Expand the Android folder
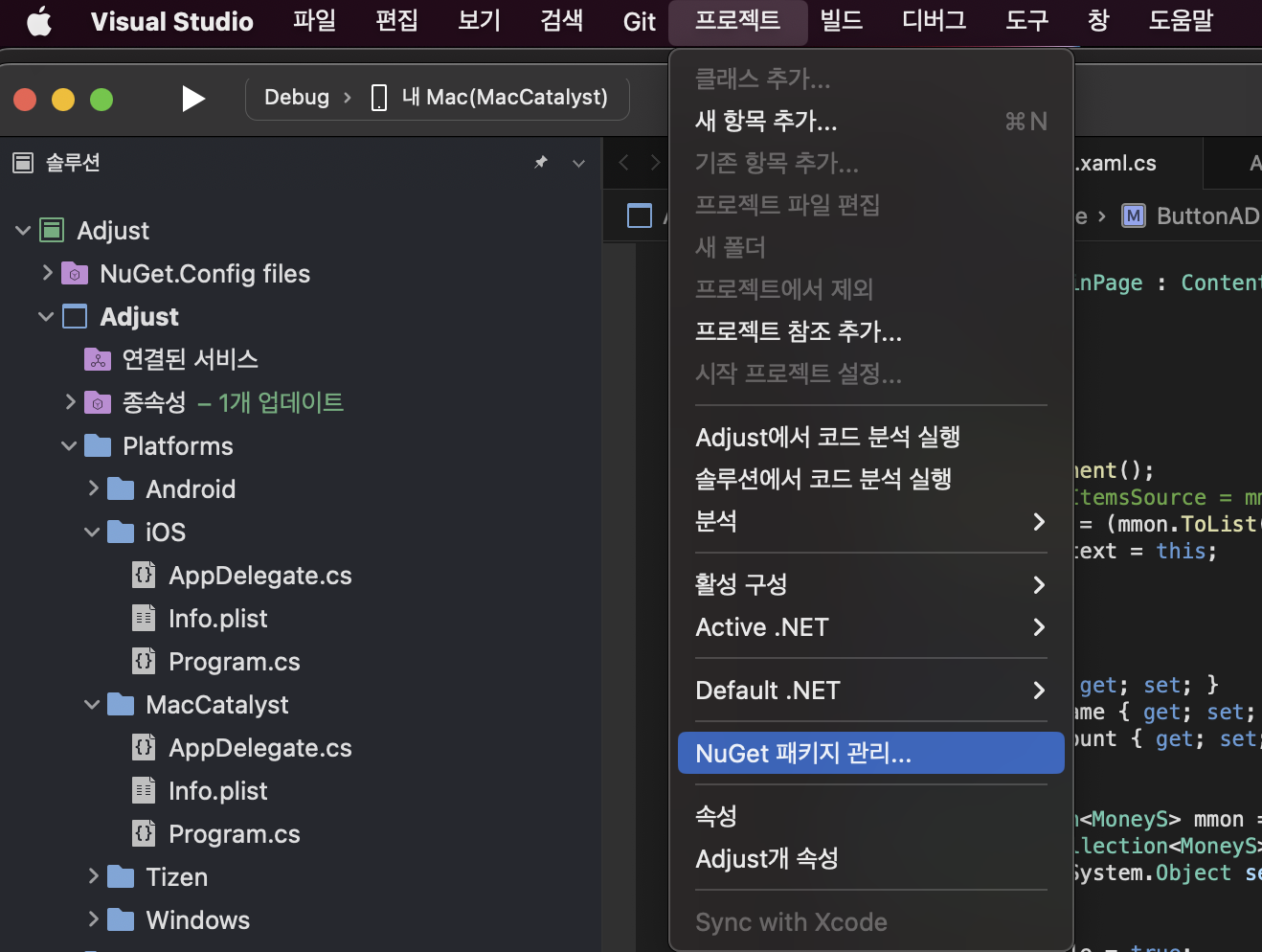The image size is (1262, 952). pos(93,488)
